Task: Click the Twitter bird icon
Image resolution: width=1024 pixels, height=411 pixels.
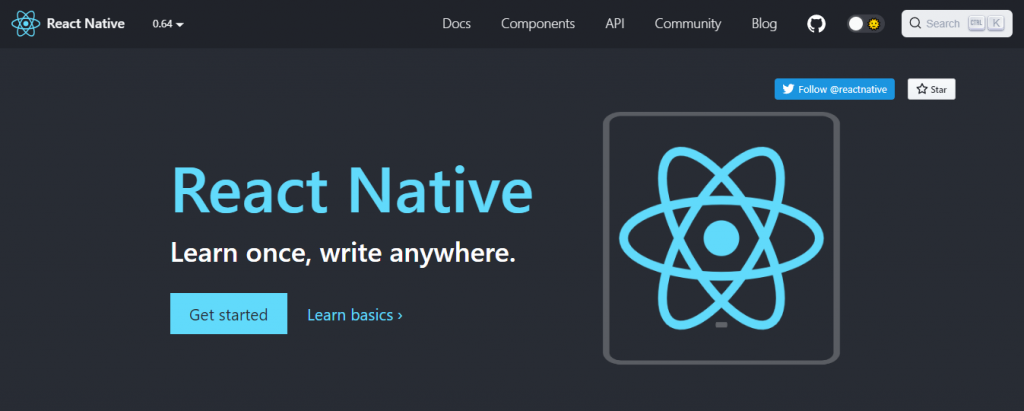Action: [788, 90]
